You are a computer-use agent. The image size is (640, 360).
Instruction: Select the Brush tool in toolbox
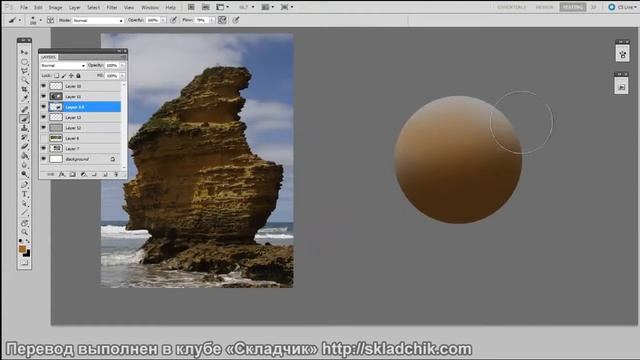pos(24,119)
